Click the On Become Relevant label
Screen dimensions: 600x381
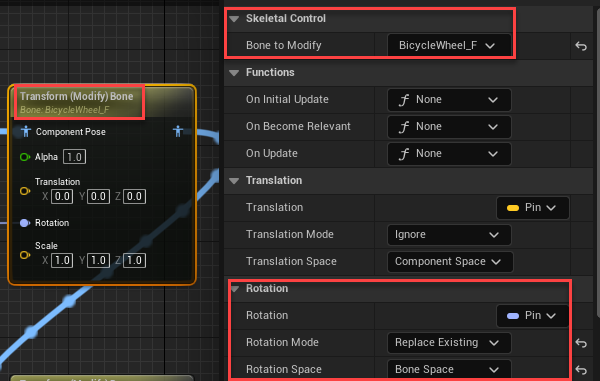298,127
